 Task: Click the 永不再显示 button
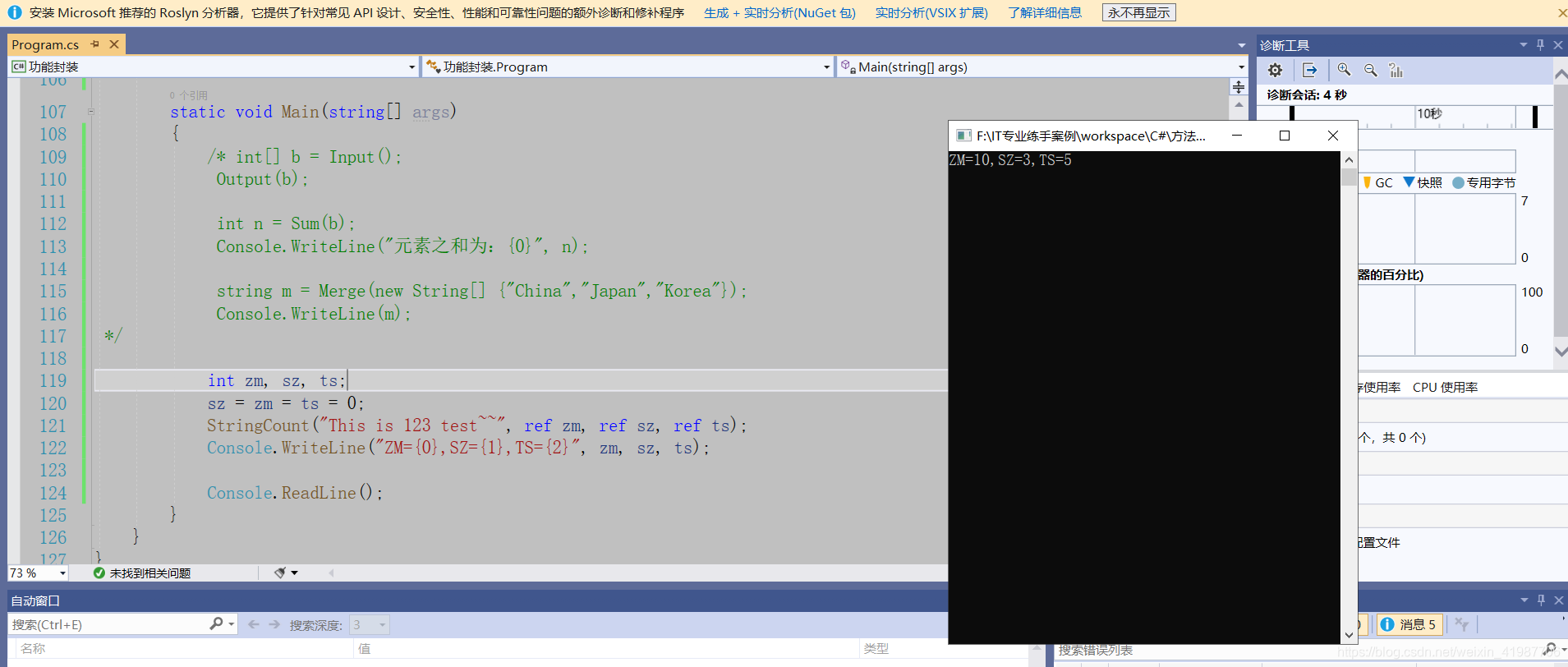click(1138, 12)
